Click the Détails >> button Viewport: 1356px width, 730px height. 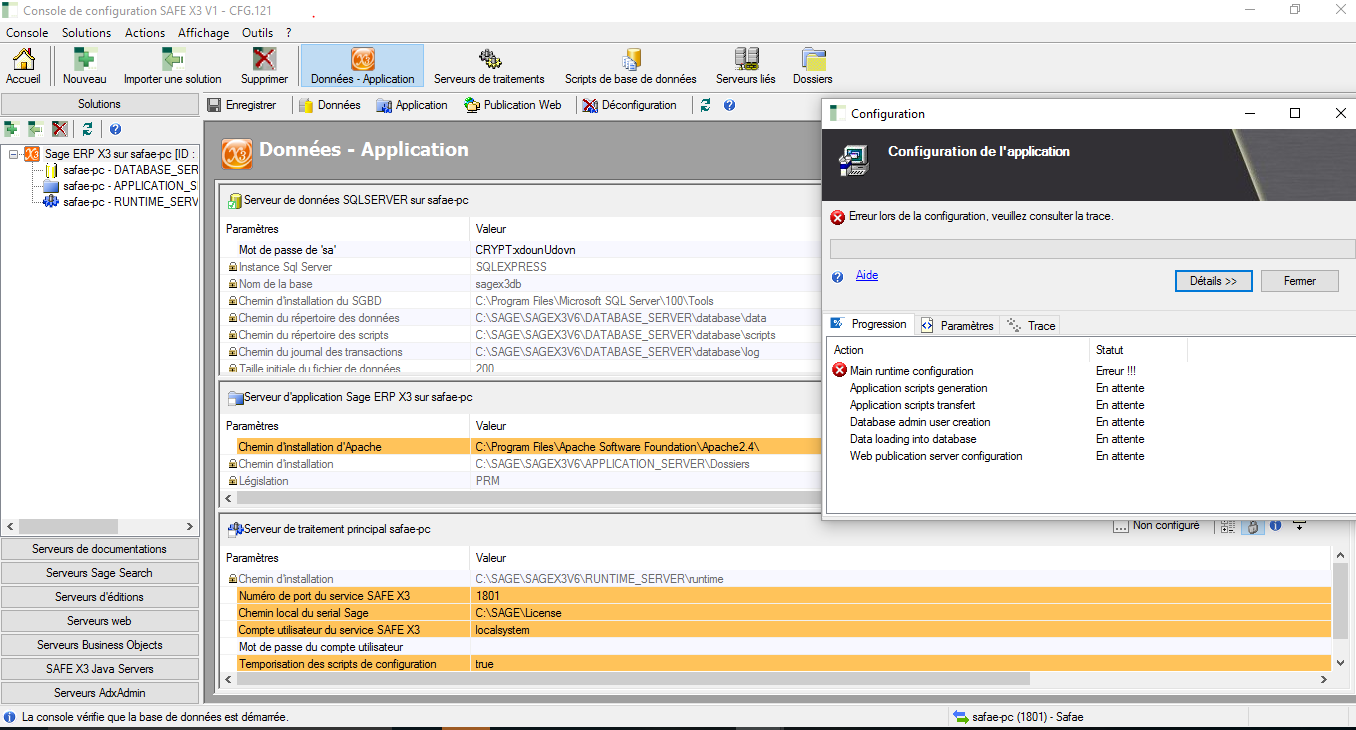pos(1213,281)
